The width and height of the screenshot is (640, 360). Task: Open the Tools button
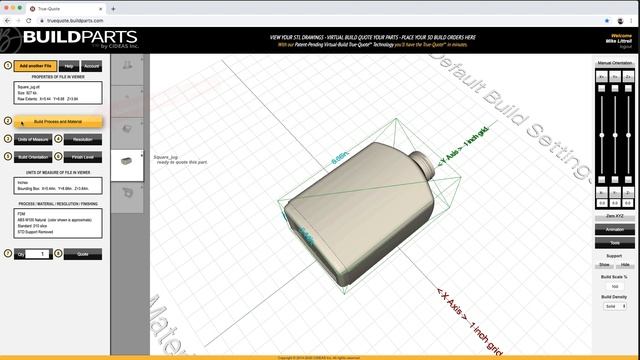click(615, 243)
